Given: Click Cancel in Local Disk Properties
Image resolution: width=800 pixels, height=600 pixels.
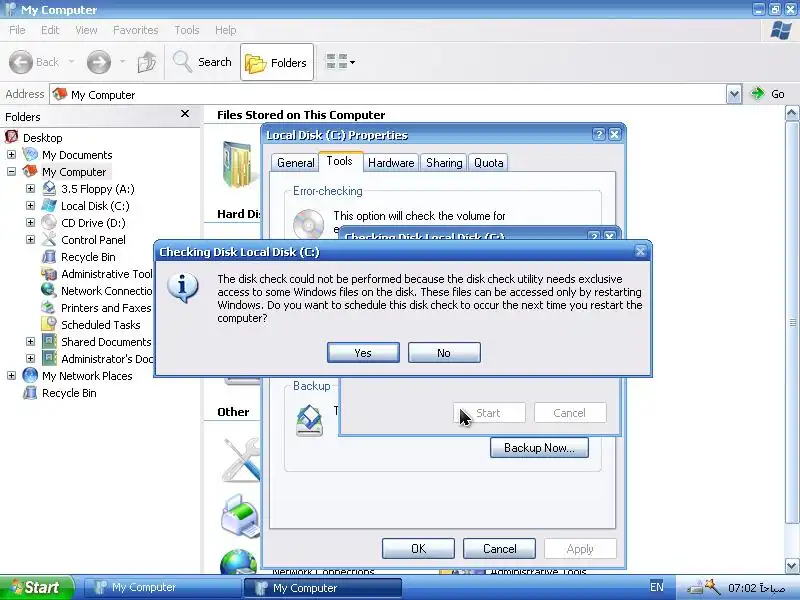Looking at the screenshot, I should [499, 548].
